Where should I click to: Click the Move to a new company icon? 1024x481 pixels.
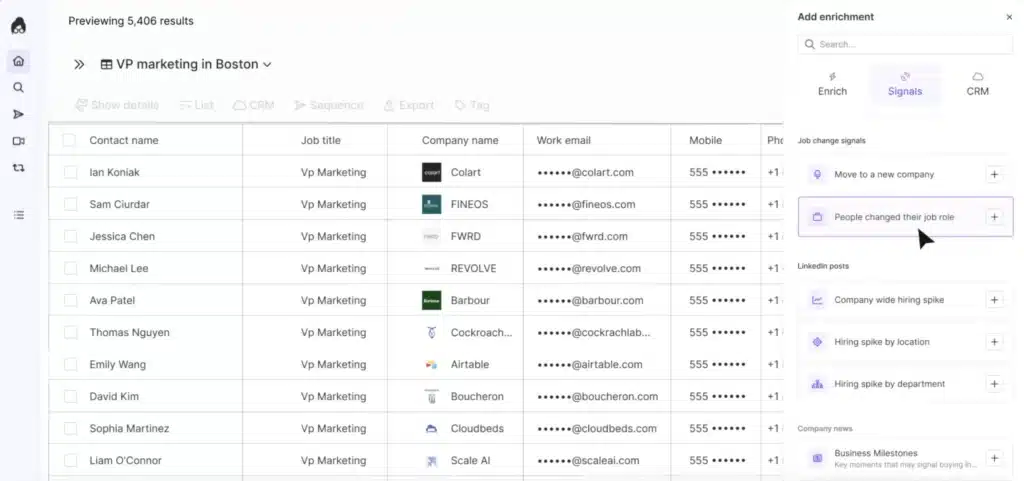pos(817,175)
